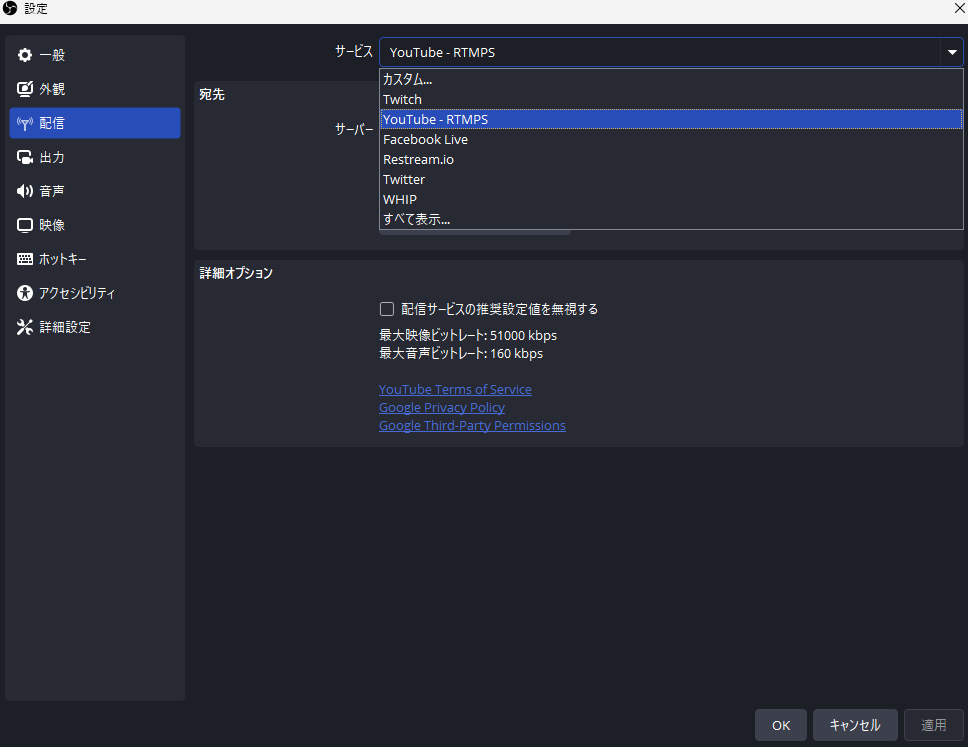Open the YouTube Terms of Service link
Image resolution: width=968 pixels, height=747 pixels.
[x=455, y=389]
